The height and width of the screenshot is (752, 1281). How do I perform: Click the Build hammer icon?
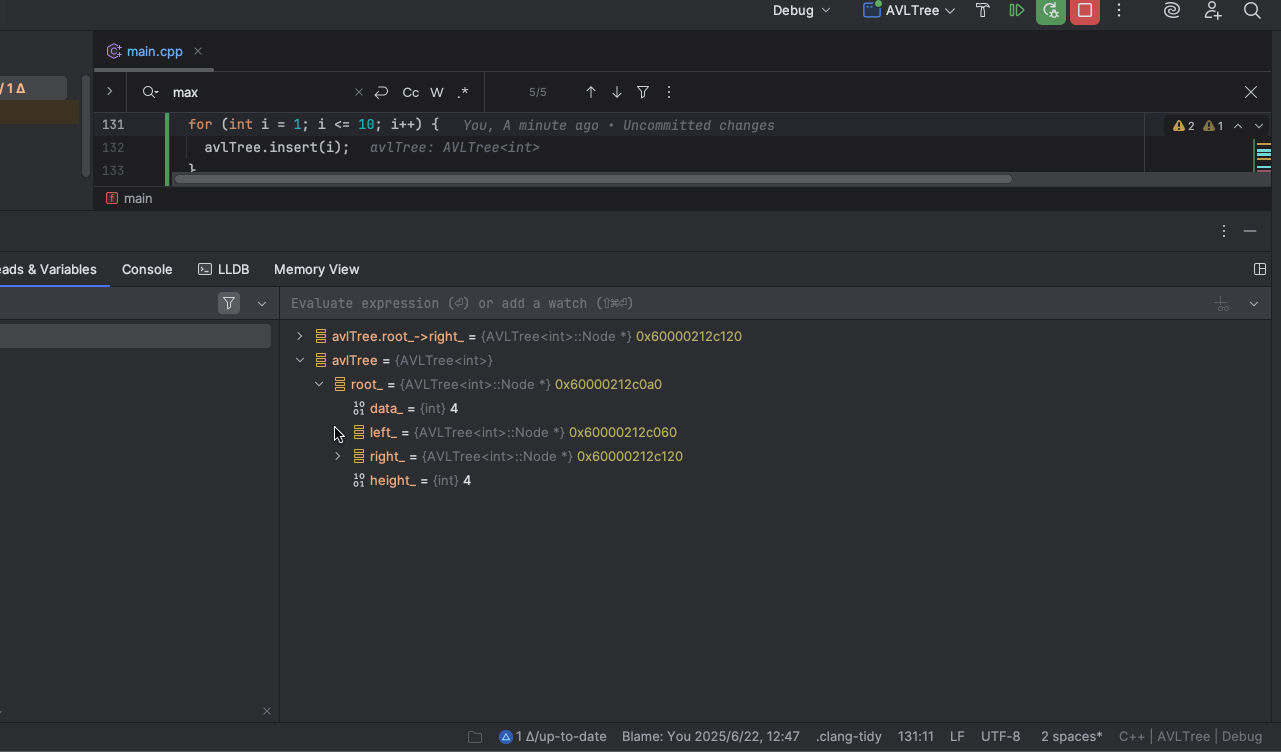click(982, 11)
